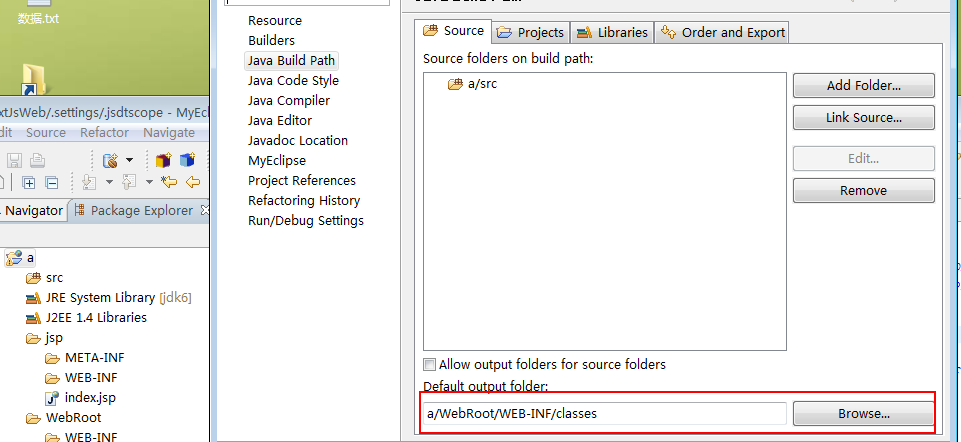Click the Default output folder text field

(604, 414)
